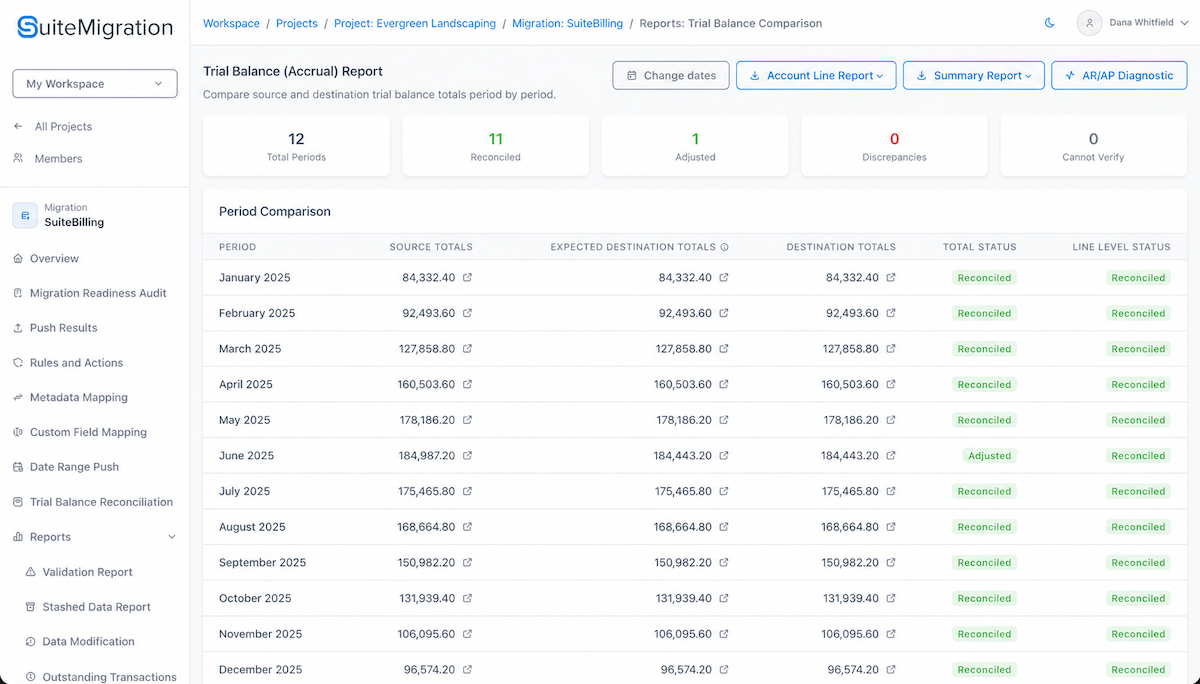
Task: Open September 2025 destination totals link icon
Action: (891, 563)
